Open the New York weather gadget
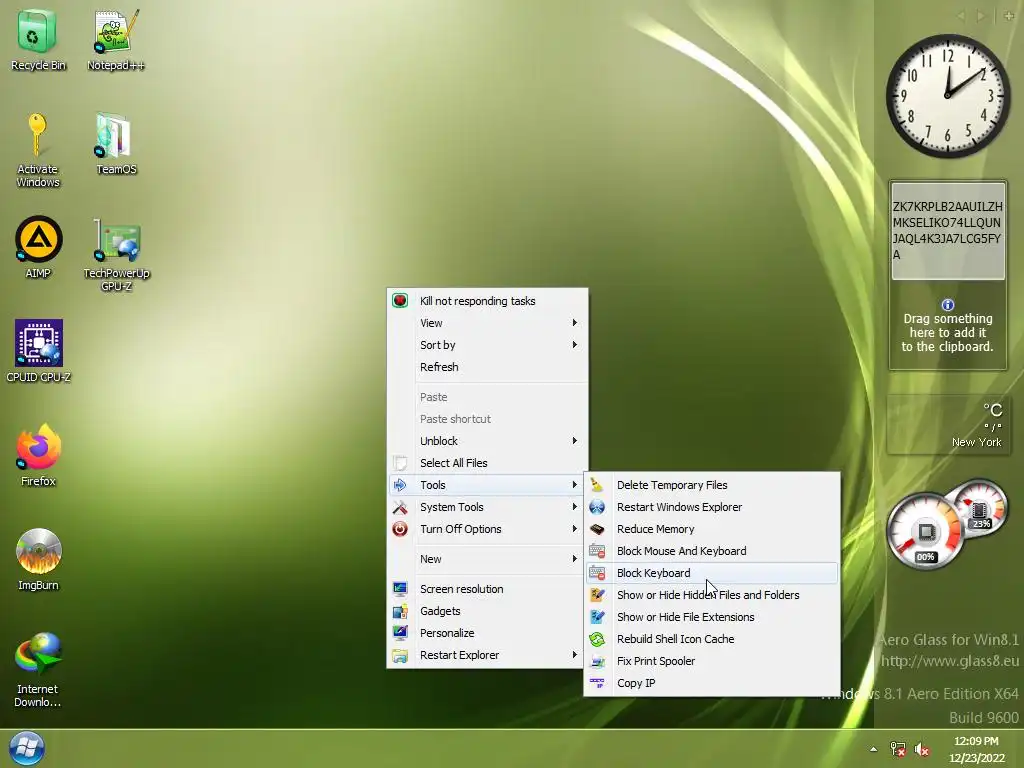The height and width of the screenshot is (768, 1024). (947, 424)
